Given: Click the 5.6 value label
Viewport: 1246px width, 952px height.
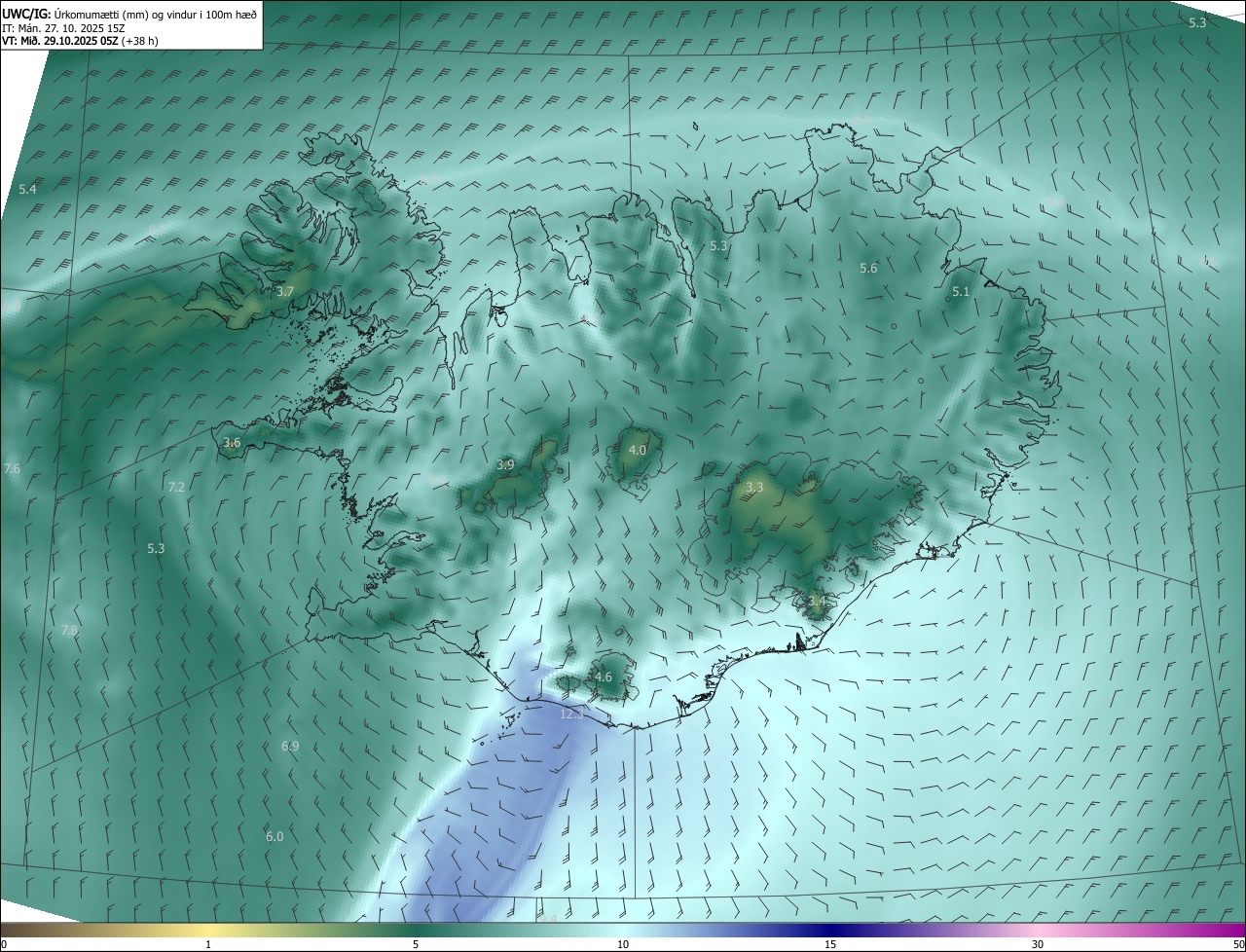Looking at the screenshot, I should (868, 269).
